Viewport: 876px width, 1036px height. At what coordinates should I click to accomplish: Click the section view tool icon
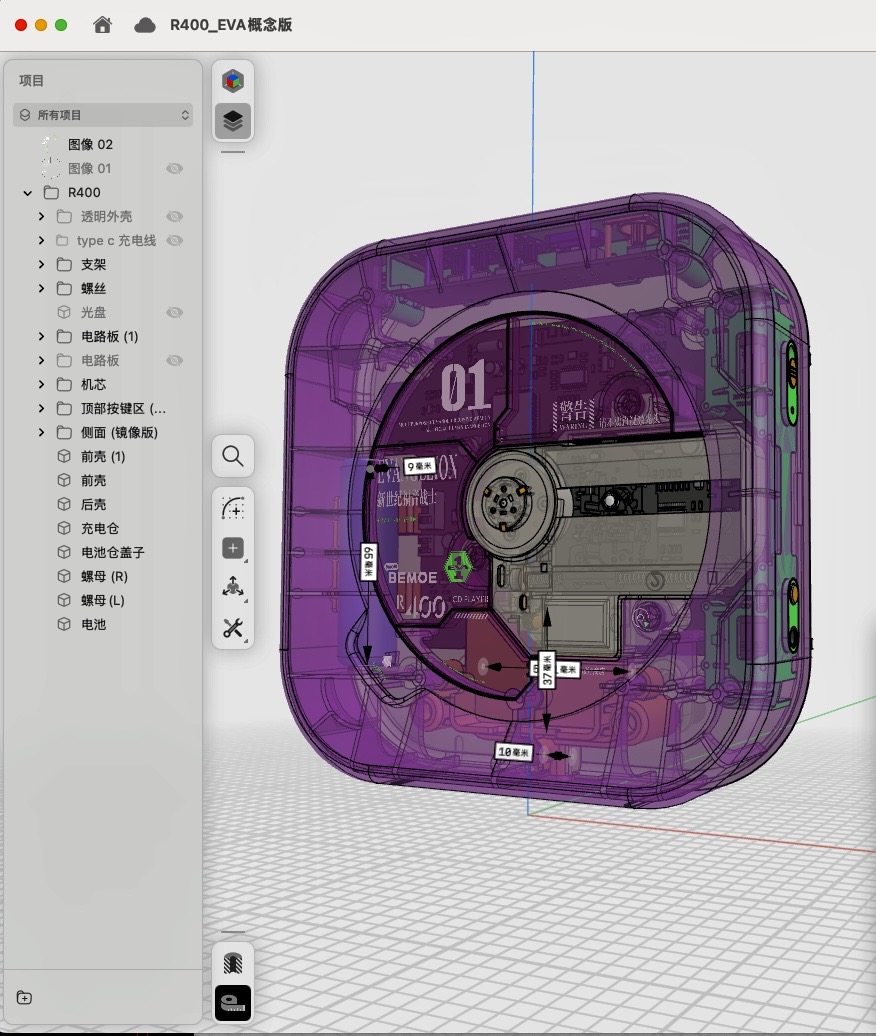233,963
